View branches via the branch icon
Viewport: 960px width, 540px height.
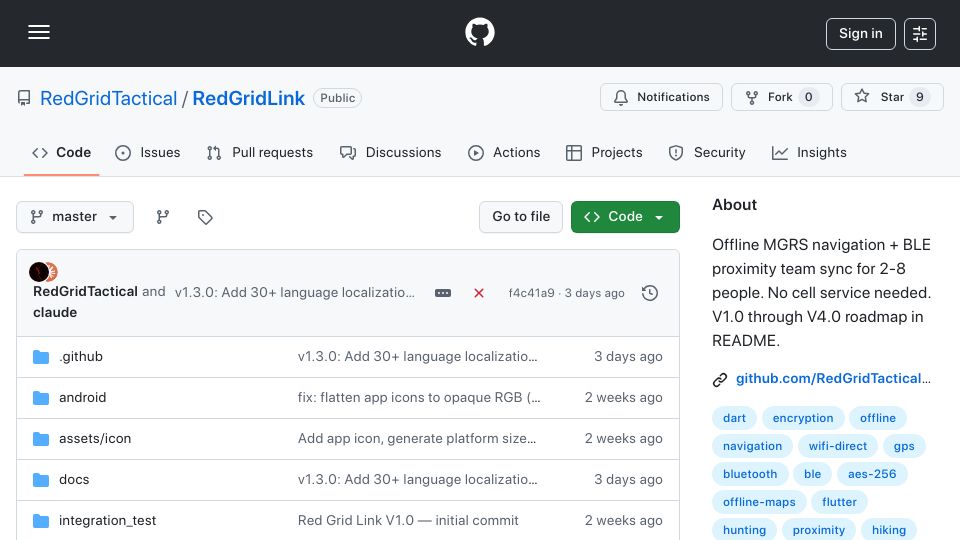click(162, 217)
